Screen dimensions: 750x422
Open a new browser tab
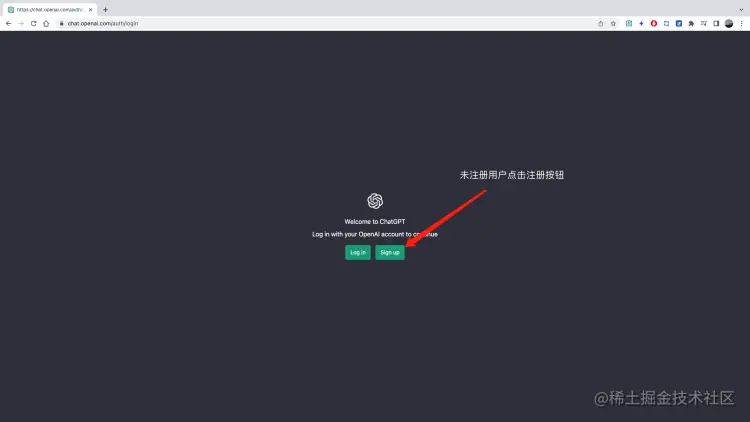[x=105, y=10]
